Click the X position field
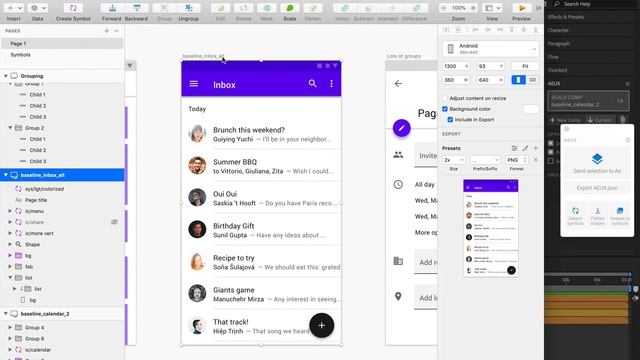 click(456, 66)
